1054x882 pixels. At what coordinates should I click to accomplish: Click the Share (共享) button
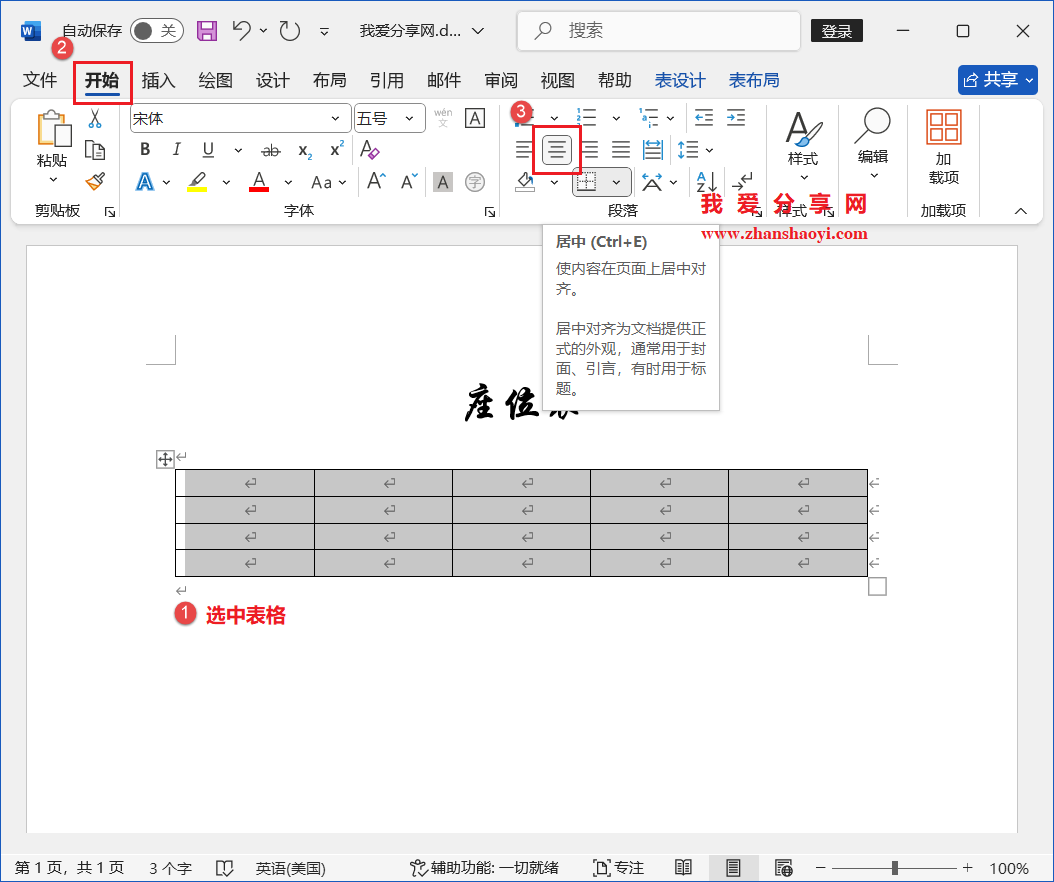point(998,80)
